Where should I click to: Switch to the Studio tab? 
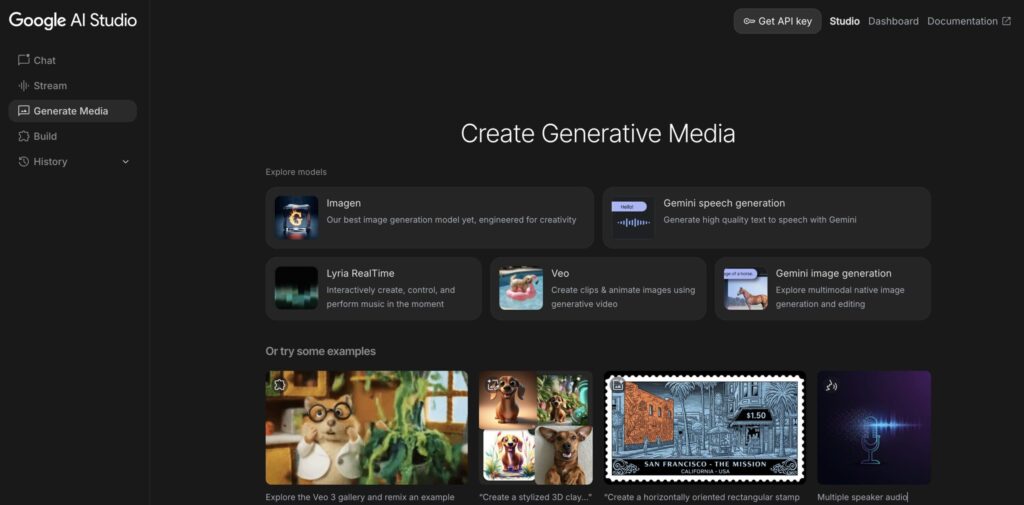tap(844, 21)
